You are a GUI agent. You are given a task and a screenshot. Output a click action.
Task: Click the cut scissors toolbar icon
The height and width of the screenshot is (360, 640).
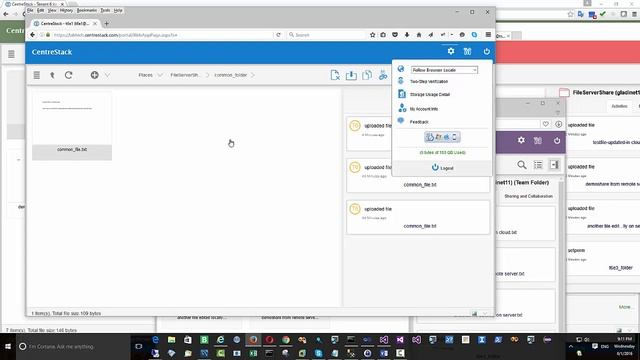[x=383, y=75]
